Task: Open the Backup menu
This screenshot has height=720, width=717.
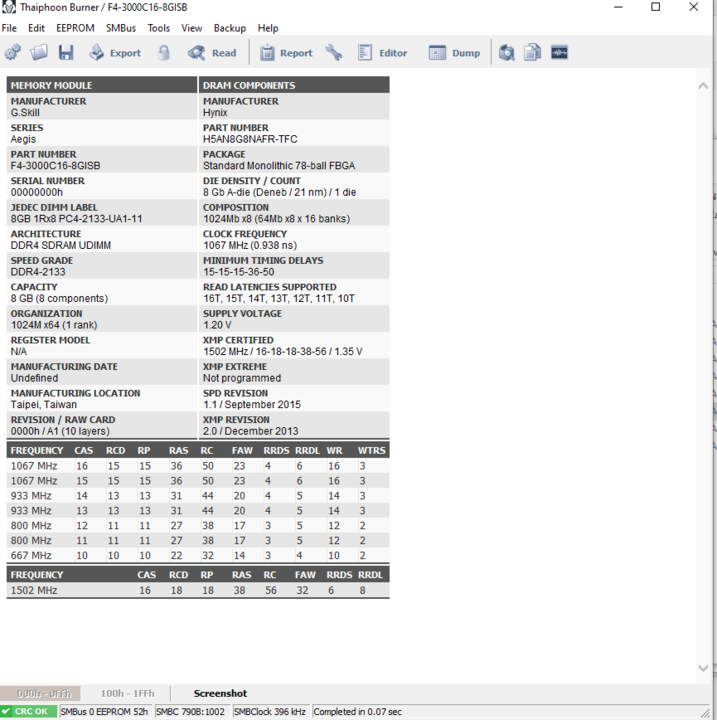Action: (230, 28)
